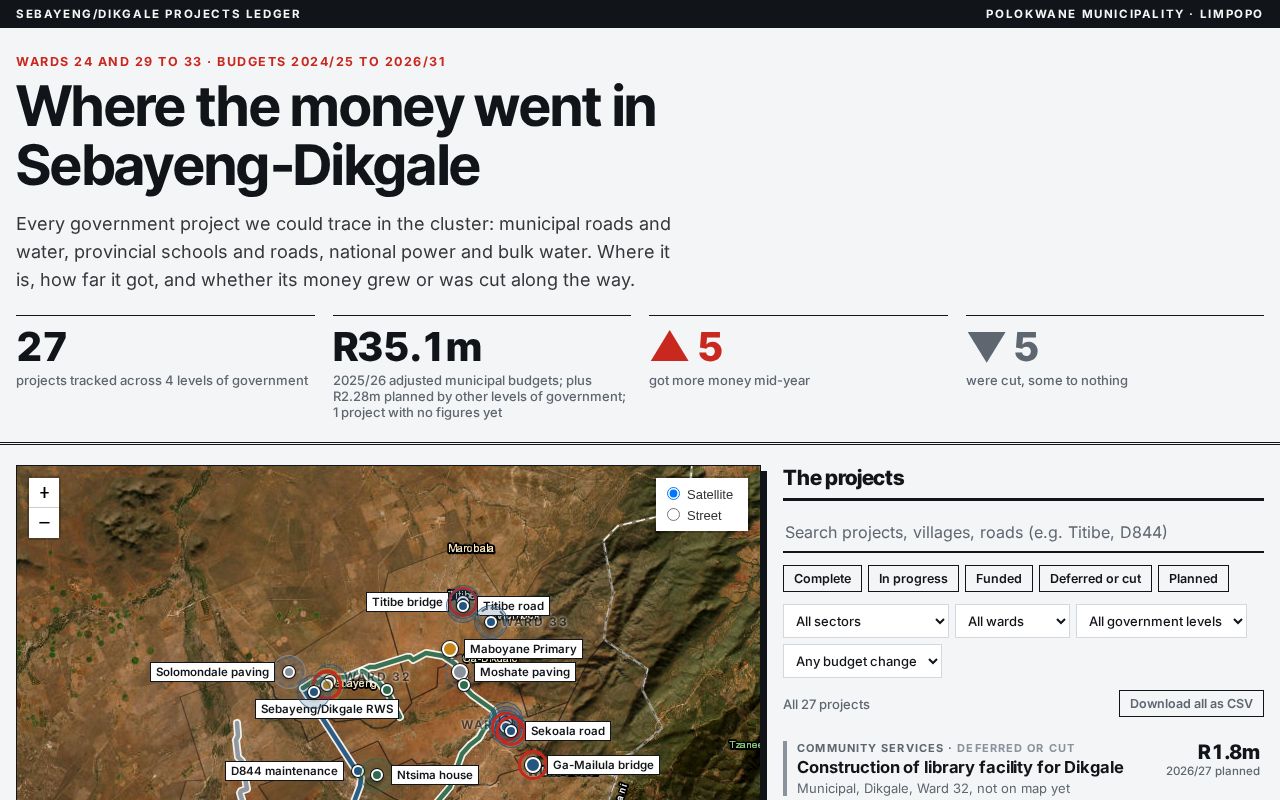Open the All government levels dropdown
This screenshot has height=800, width=1280.
pos(1161,621)
